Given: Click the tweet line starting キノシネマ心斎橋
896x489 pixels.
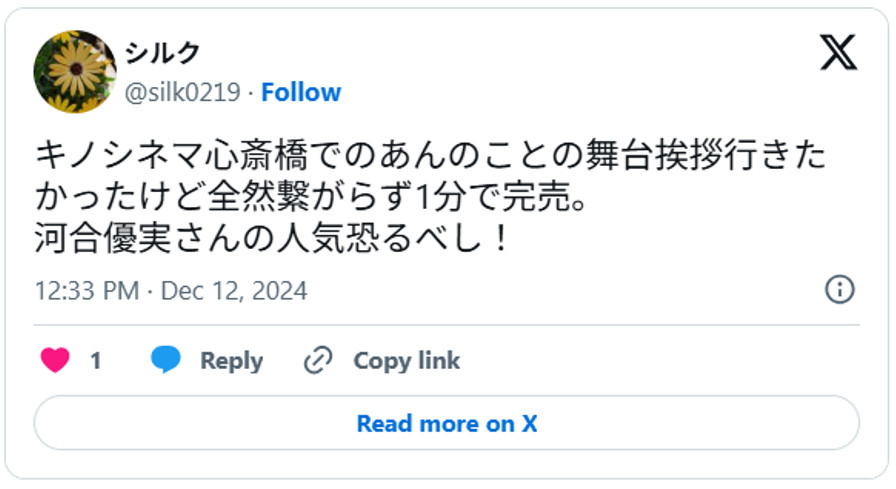Looking at the screenshot, I should [430, 157].
